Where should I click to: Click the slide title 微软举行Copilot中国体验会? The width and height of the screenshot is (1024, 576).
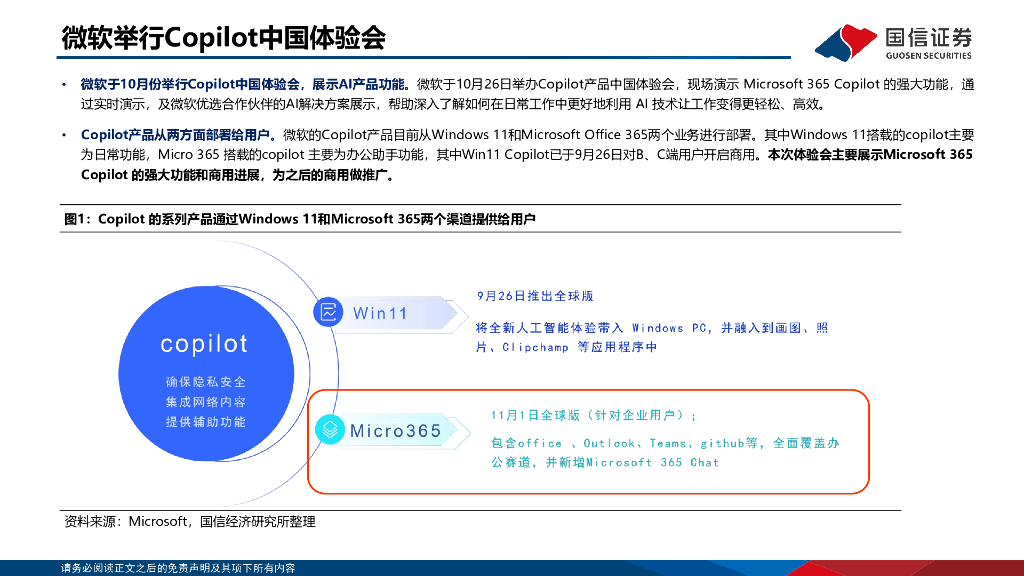coord(223,38)
